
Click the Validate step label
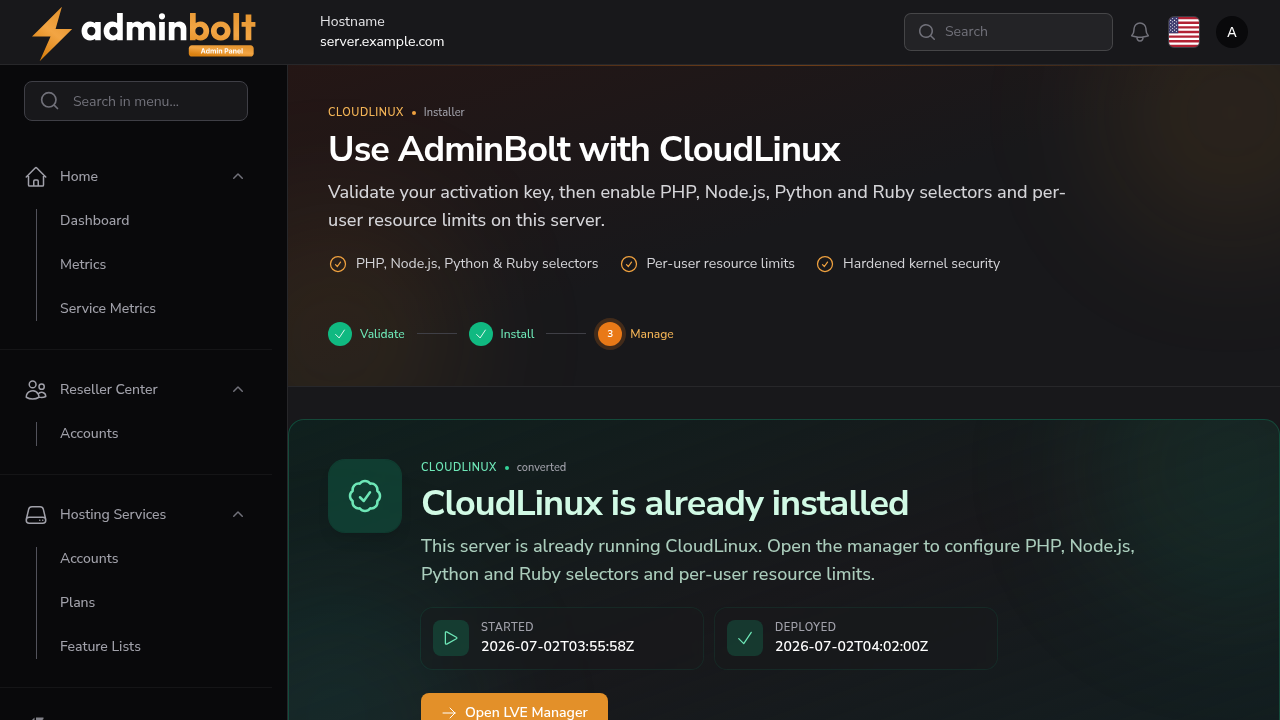tap(382, 334)
